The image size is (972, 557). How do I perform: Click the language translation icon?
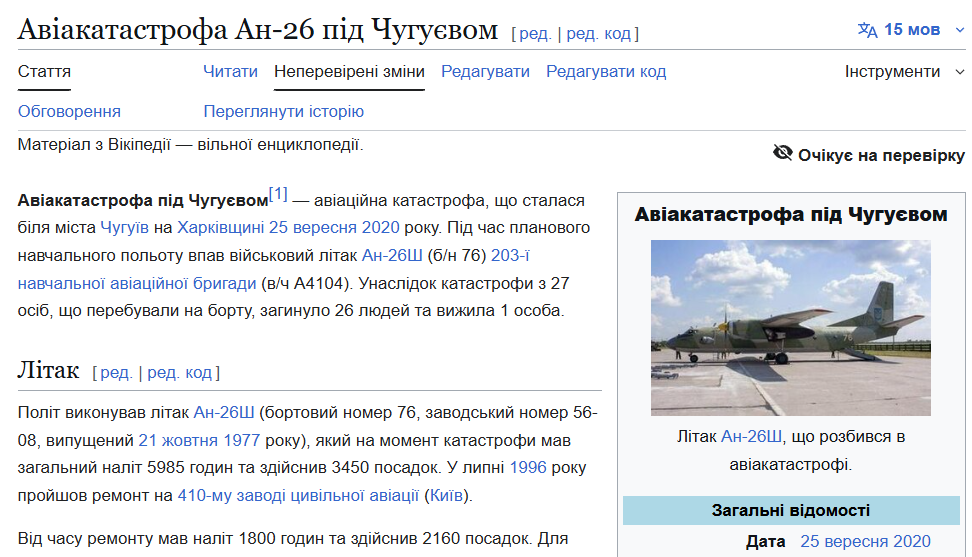tap(867, 30)
